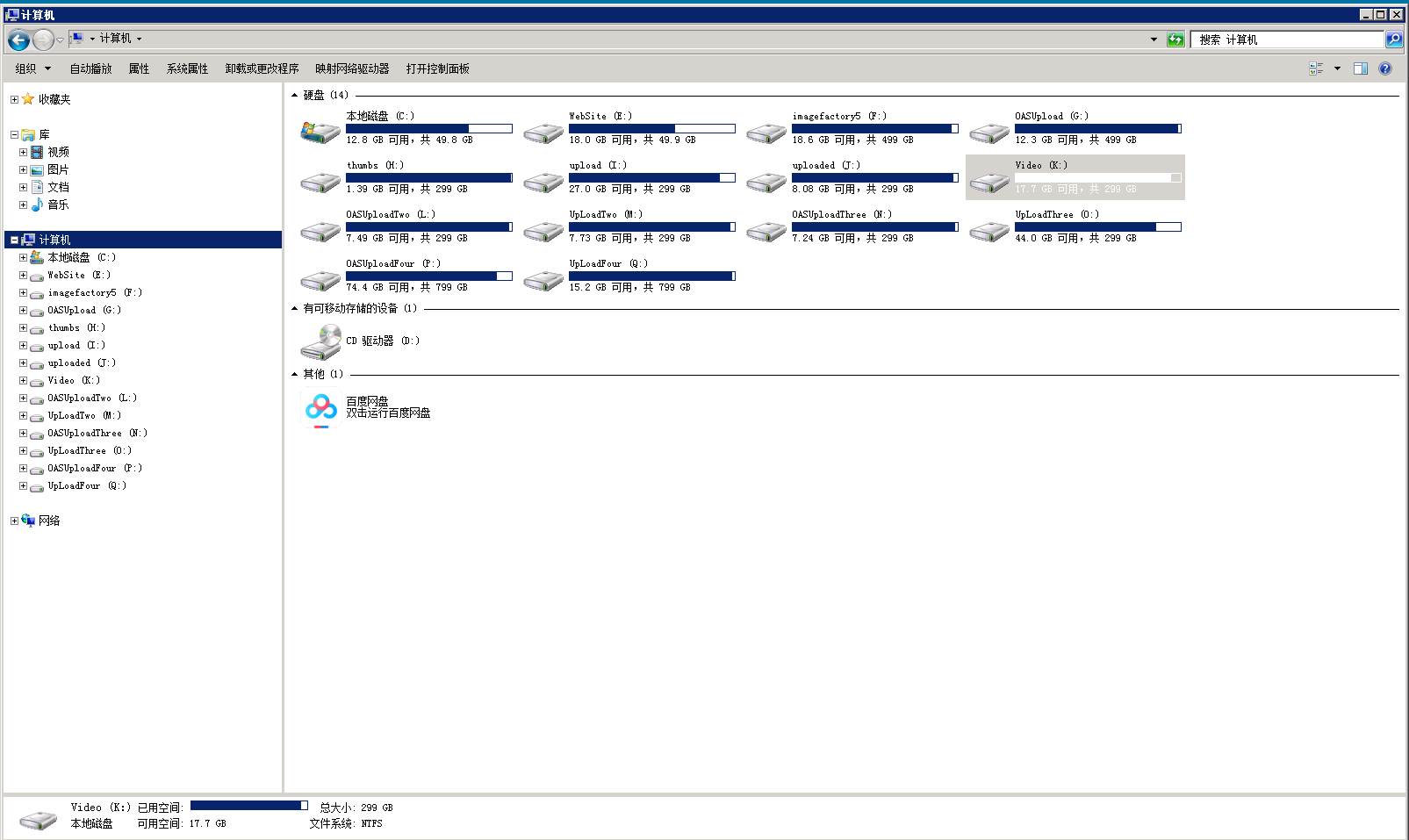Click 打开控制面板 button

[437, 68]
